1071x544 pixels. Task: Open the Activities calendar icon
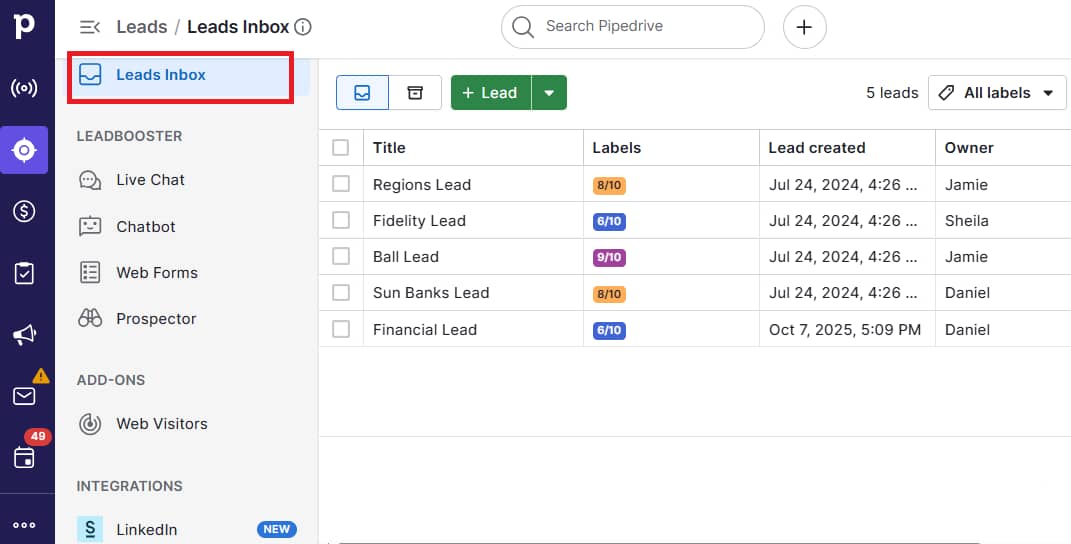(x=24, y=458)
